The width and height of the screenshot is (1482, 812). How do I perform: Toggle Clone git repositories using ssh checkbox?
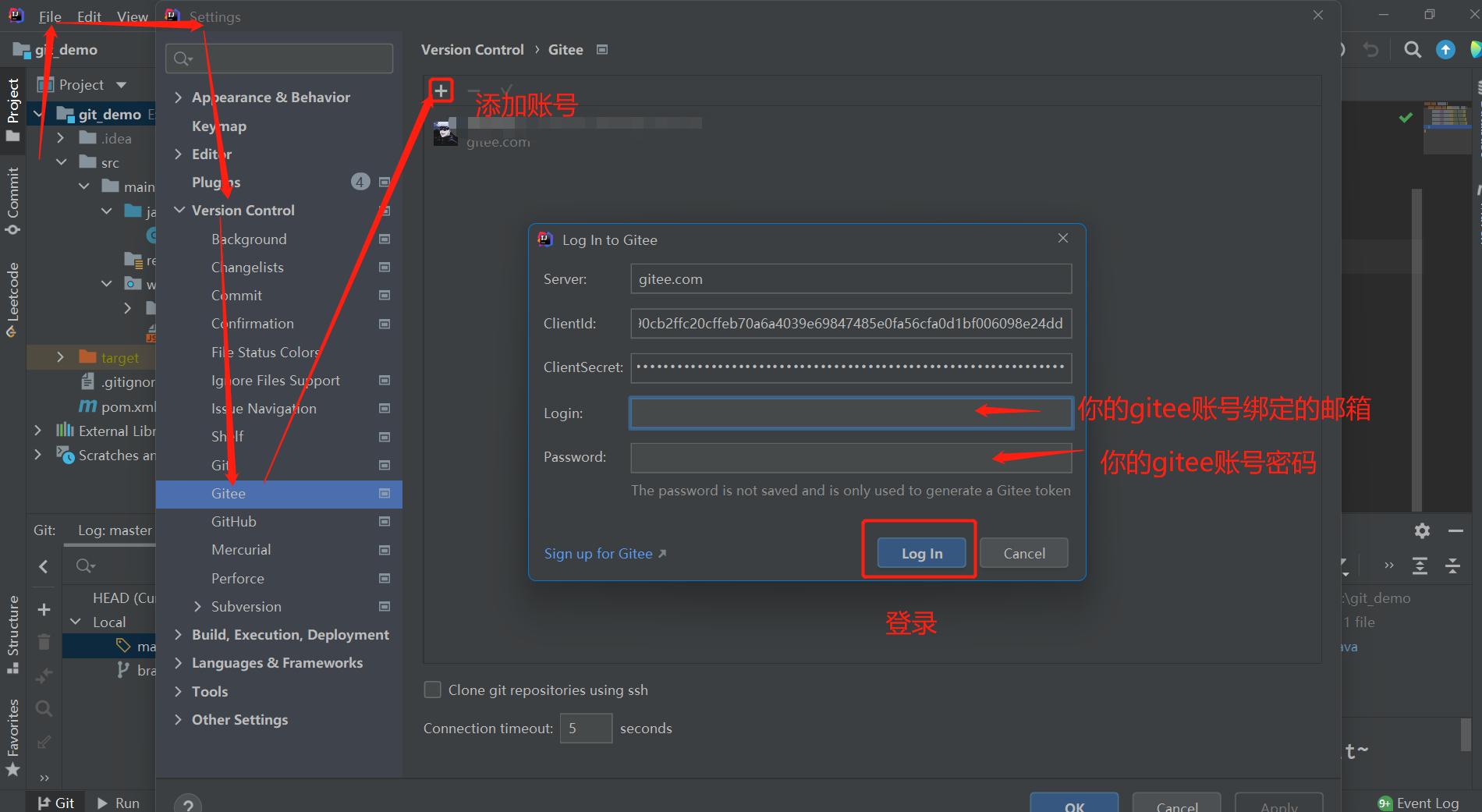coord(432,690)
